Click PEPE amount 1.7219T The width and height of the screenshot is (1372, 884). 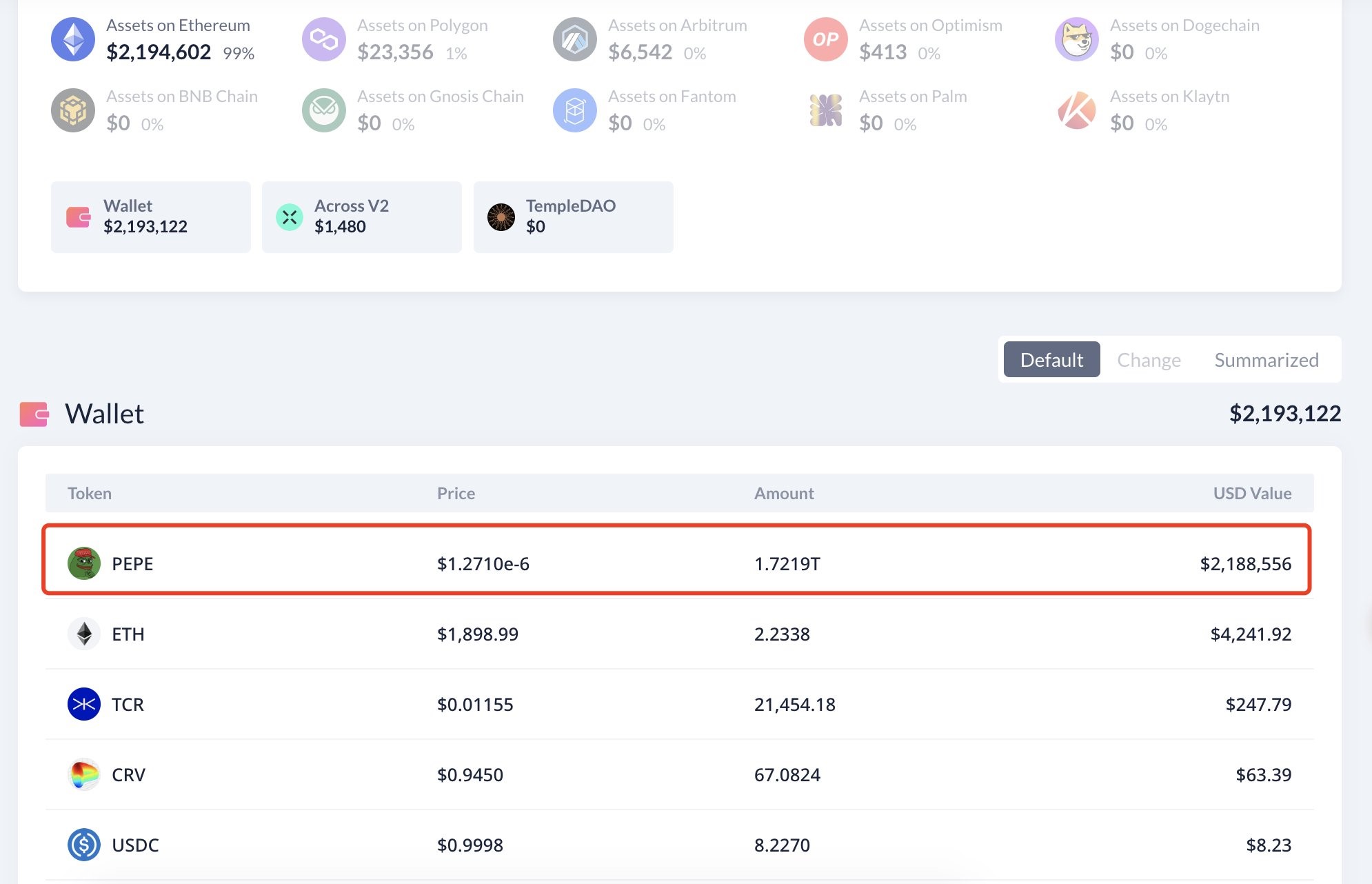point(787,563)
